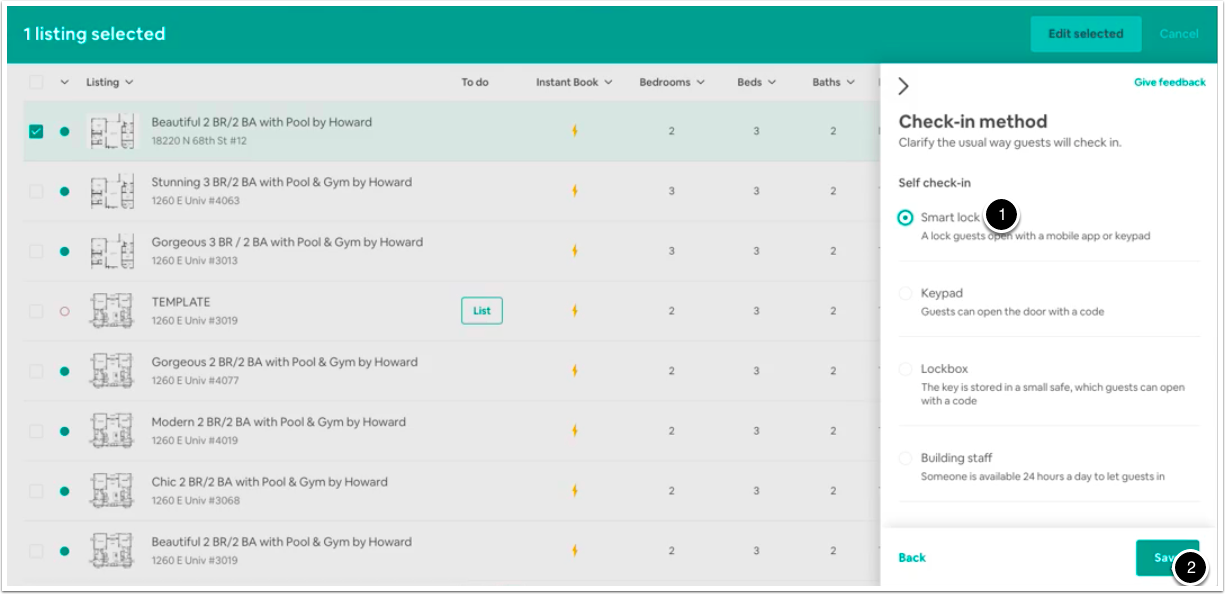Check the 1260 E Univ #4077 listing checkbox

click(x=36, y=371)
